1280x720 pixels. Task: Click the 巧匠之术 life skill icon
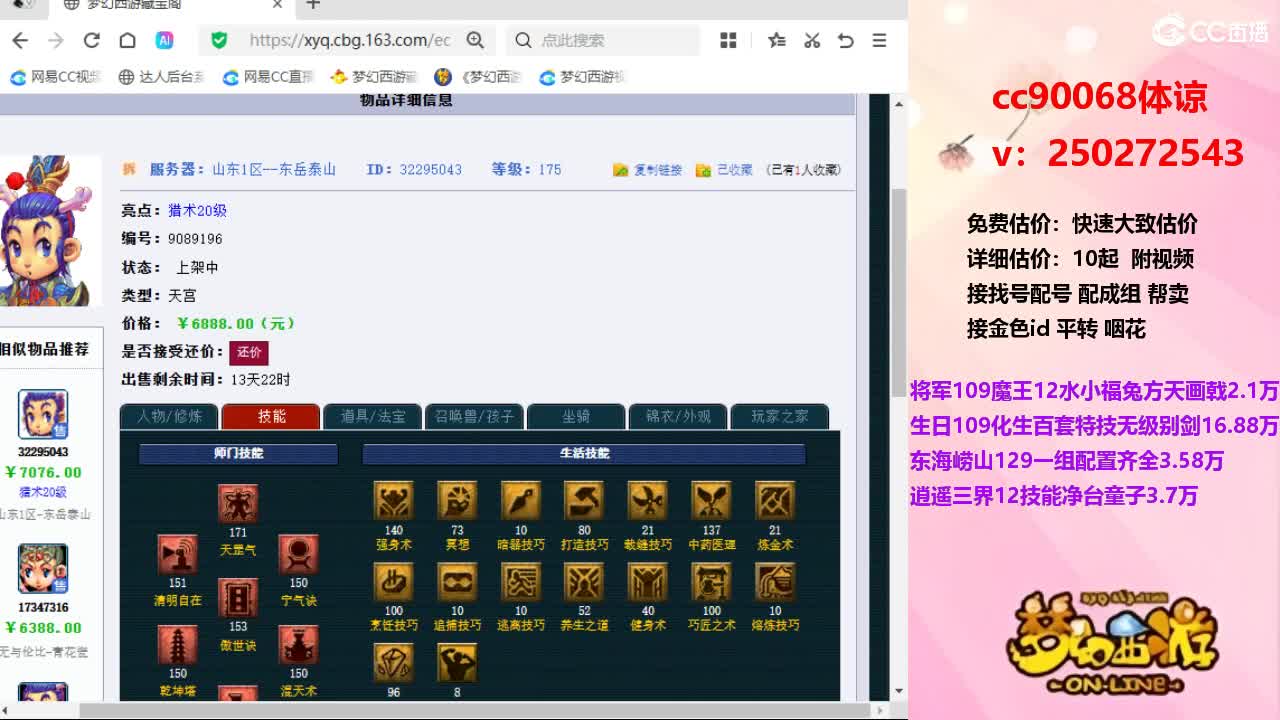(x=711, y=582)
